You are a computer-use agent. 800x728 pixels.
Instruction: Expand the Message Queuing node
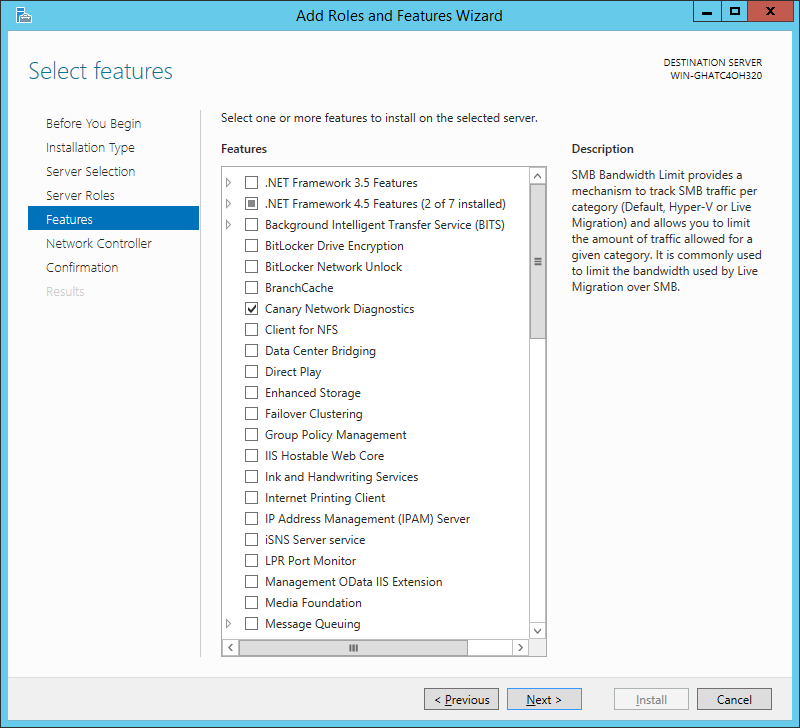coord(229,623)
